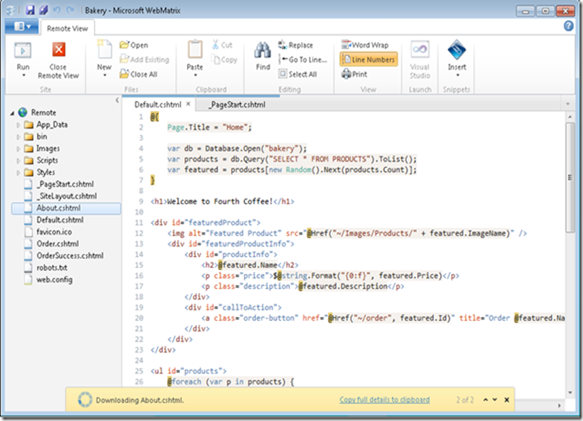583x421 pixels.
Task: Expand the Images folder
Action: click(x=18, y=149)
